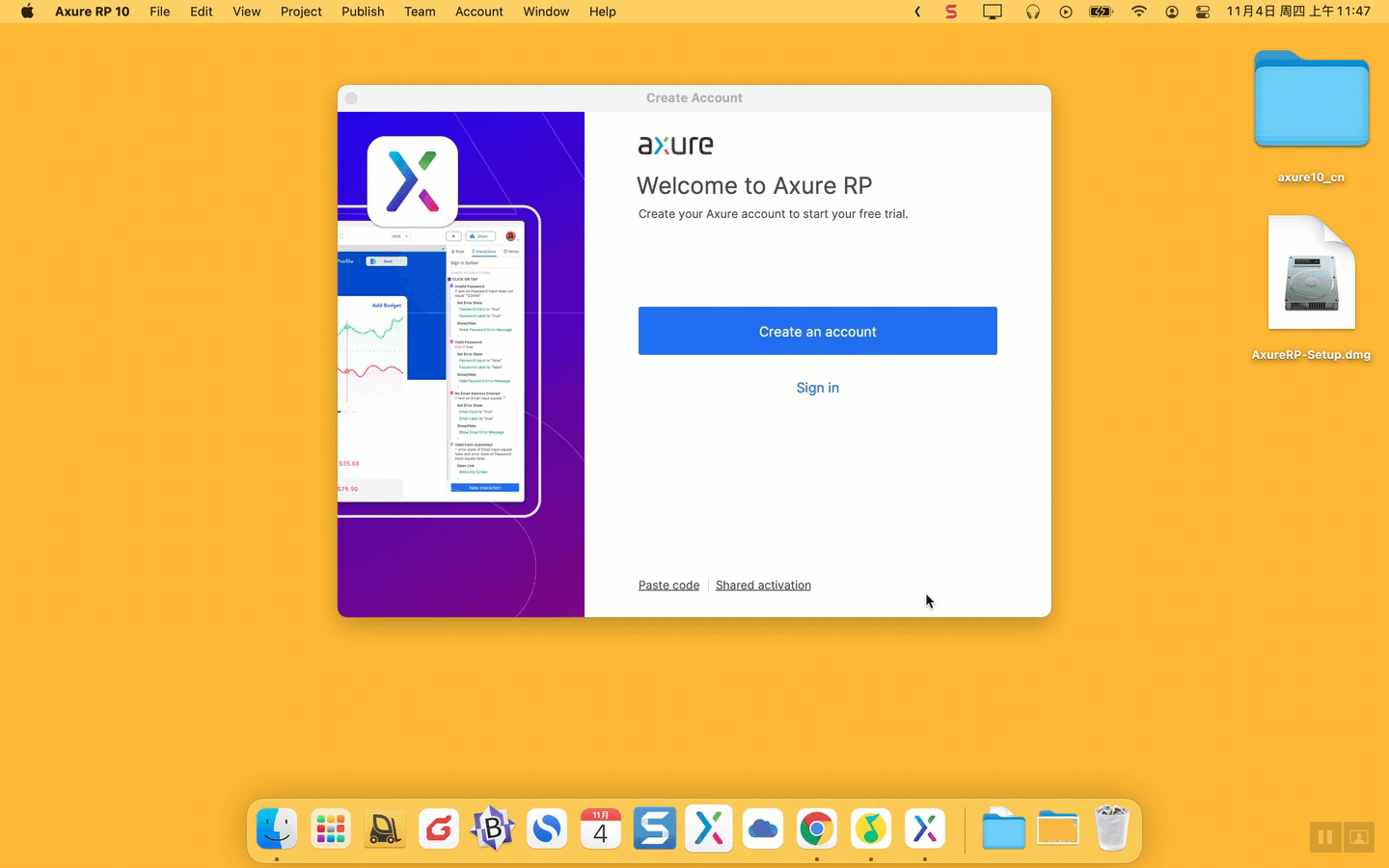The height and width of the screenshot is (868, 1389).
Task: Open the blue circular S app in Dock
Action: click(547, 828)
